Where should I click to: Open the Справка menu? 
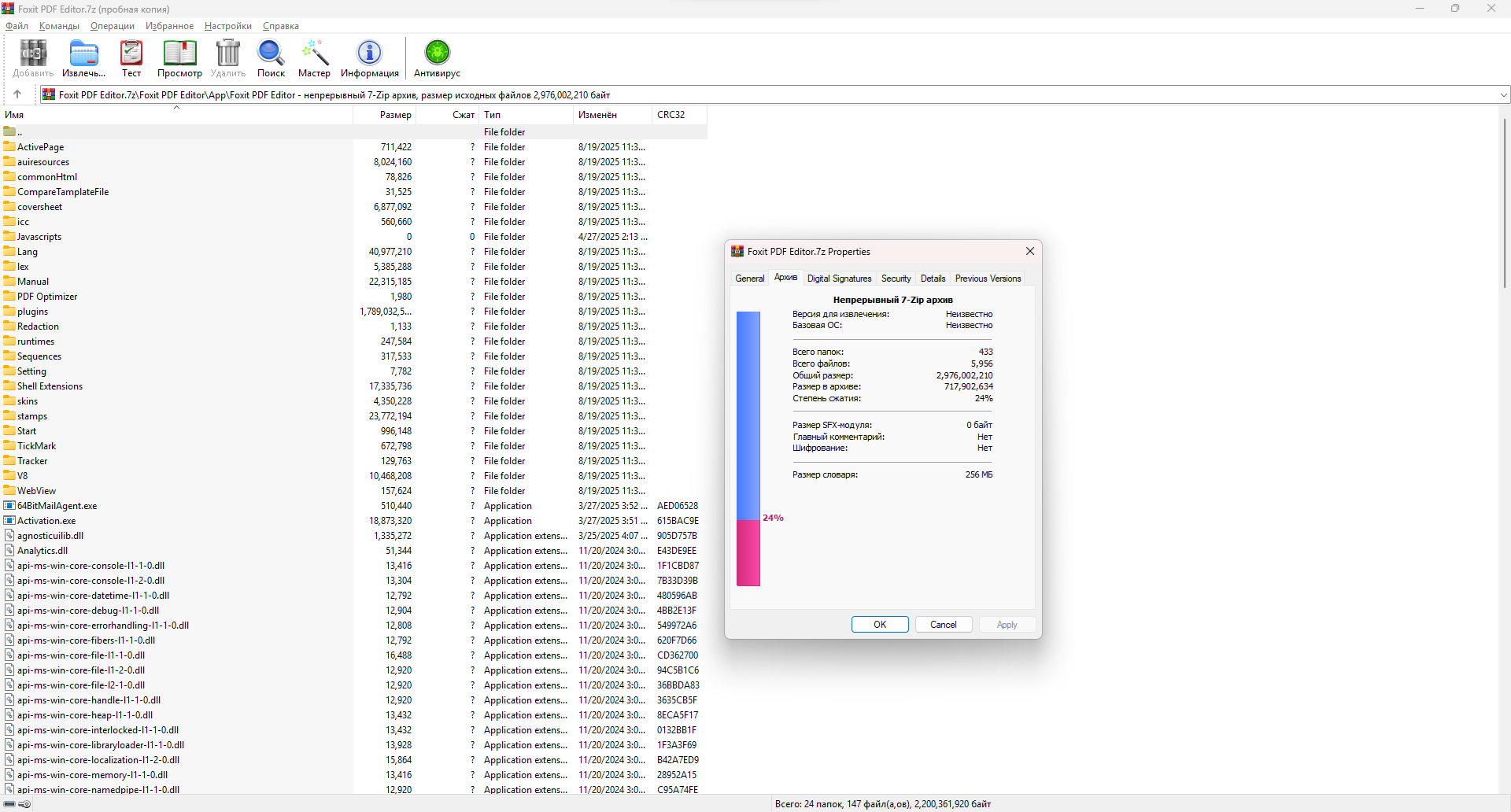tap(281, 26)
